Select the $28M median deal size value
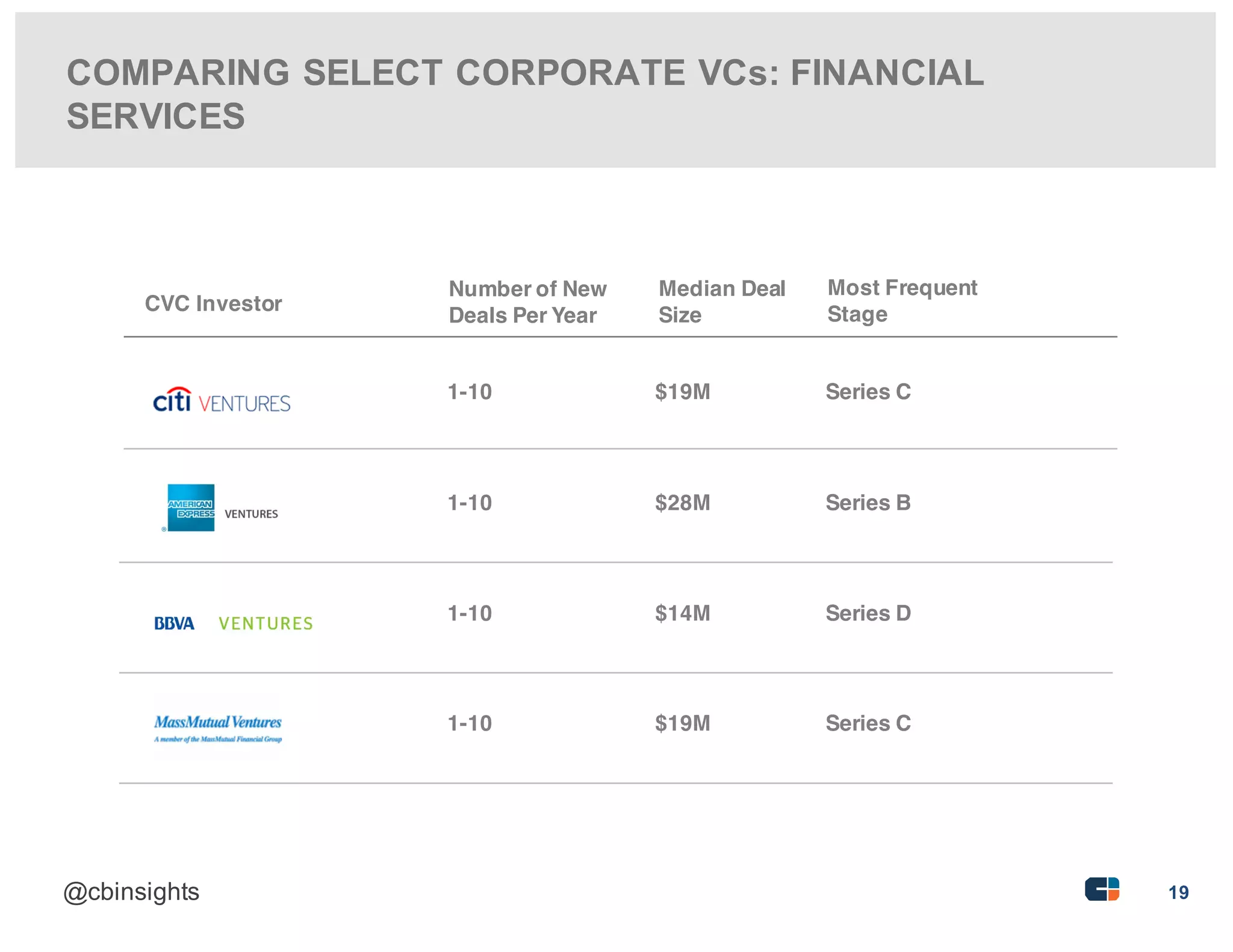 click(x=683, y=502)
